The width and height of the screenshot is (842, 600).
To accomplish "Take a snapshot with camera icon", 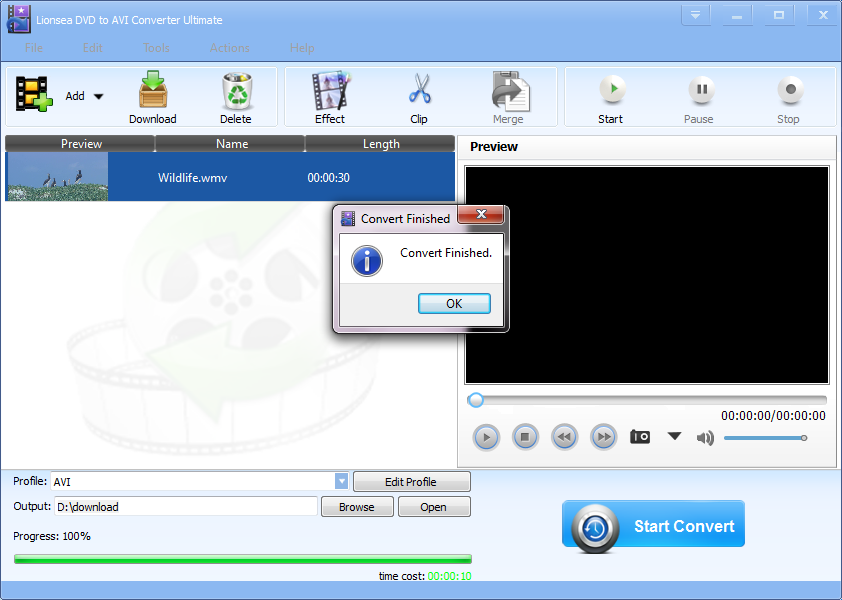I will click(640, 437).
